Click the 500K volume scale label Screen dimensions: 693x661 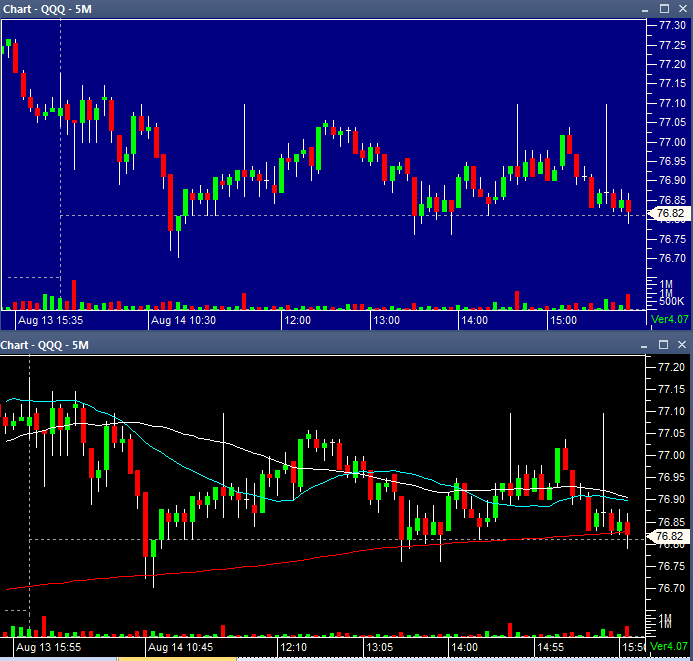tap(671, 302)
